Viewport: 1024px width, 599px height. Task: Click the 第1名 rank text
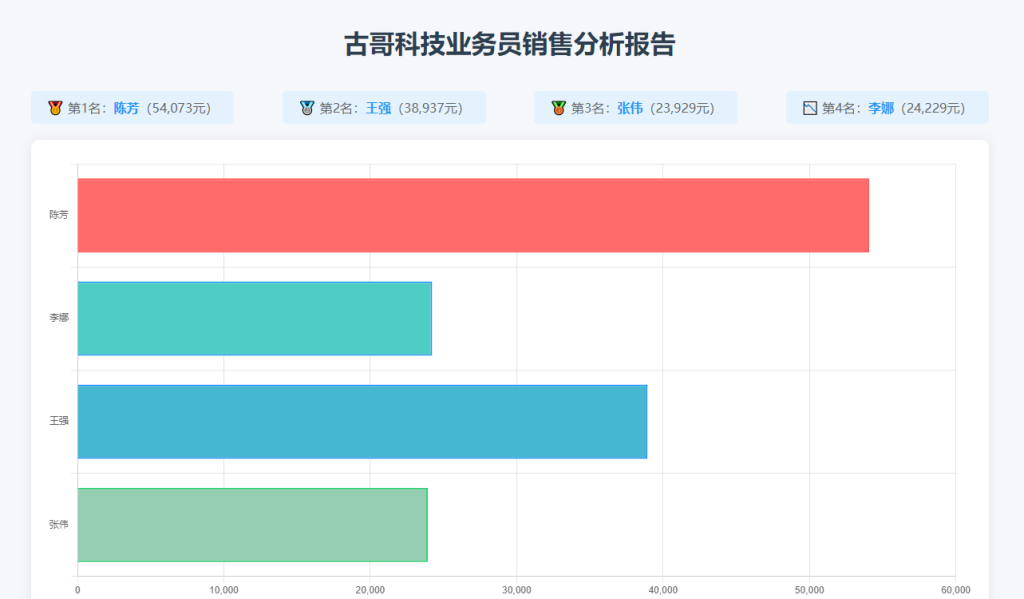88,108
